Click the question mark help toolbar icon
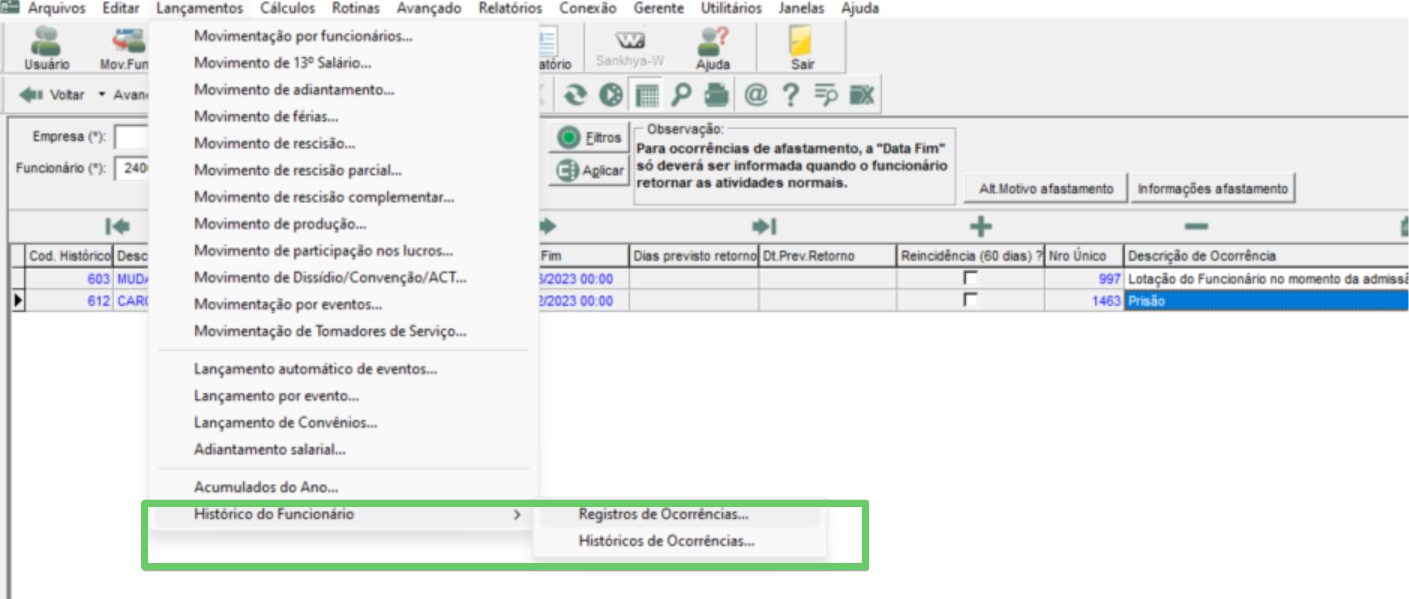This screenshot has height=599, width=1409. (790, 95)
